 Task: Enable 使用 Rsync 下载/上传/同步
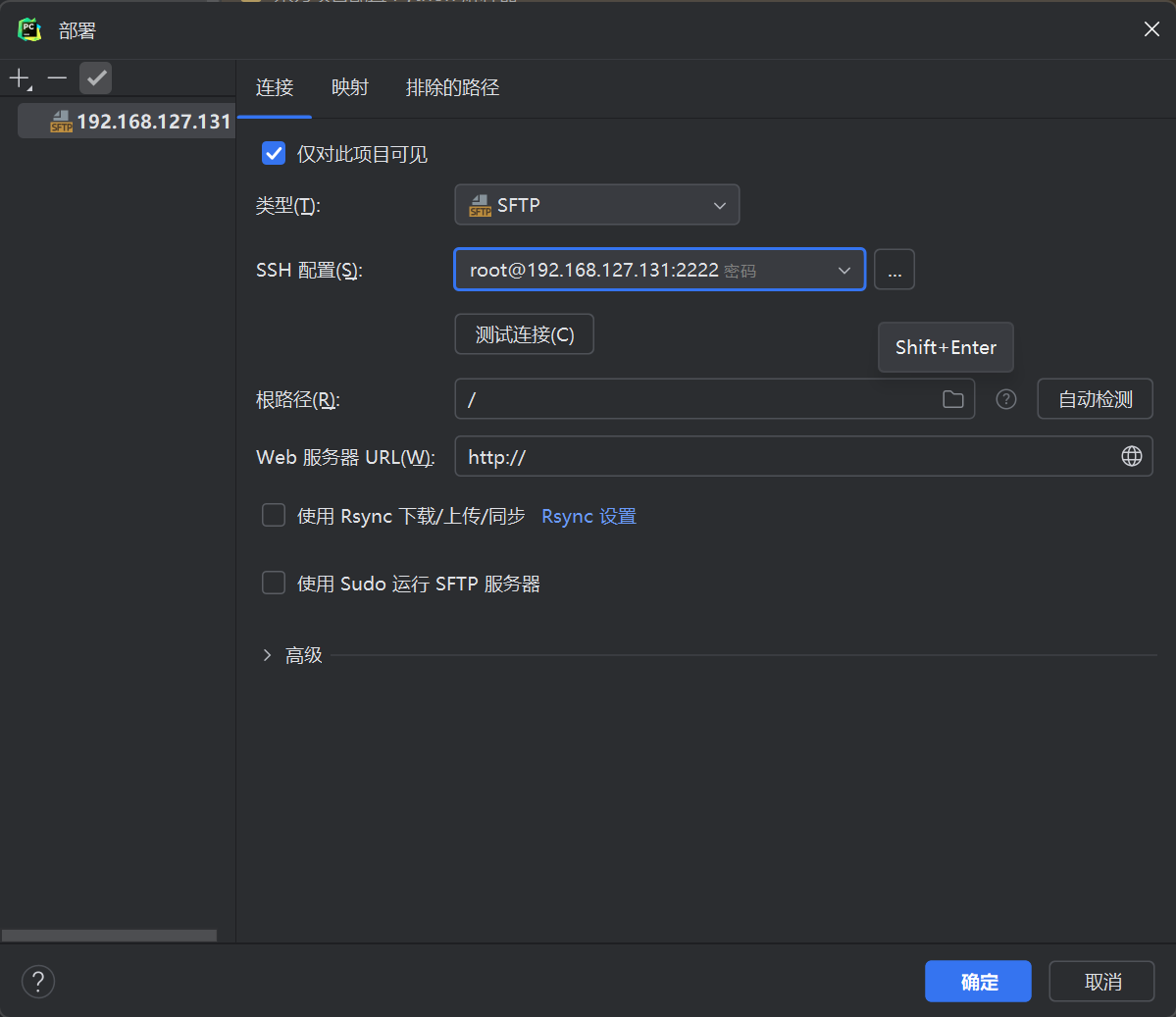pos(274,514)
